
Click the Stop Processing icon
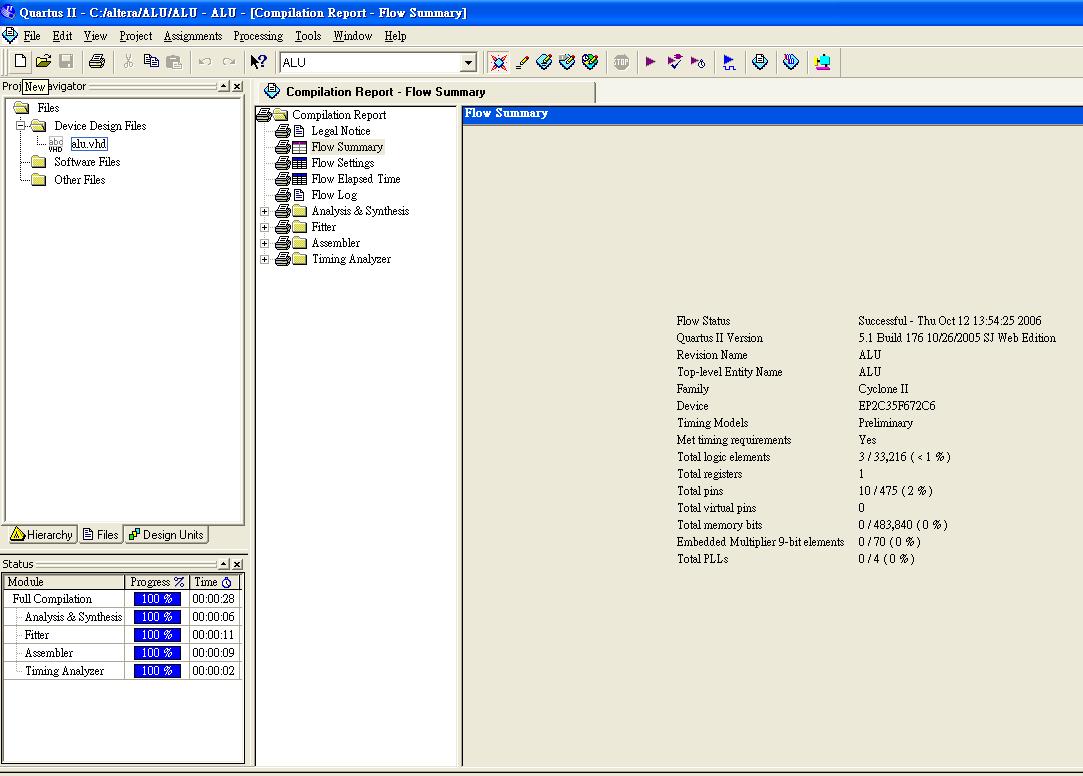coord(622,62)
